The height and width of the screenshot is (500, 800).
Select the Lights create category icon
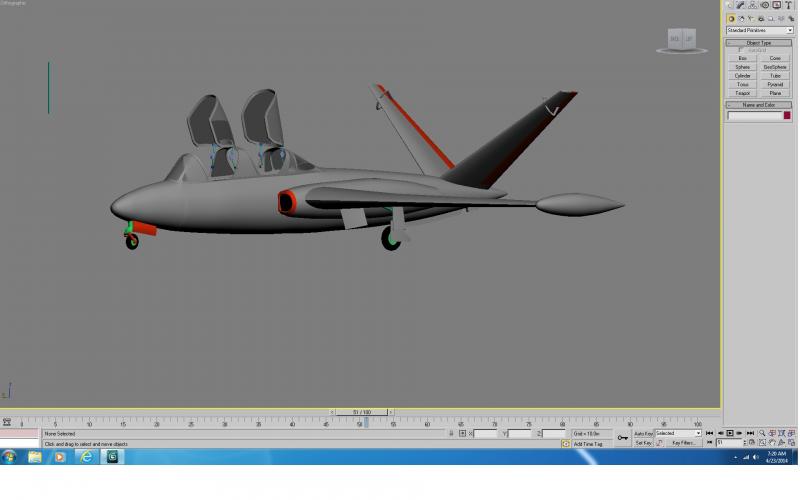pyautogui.click(x=751, y=19)
